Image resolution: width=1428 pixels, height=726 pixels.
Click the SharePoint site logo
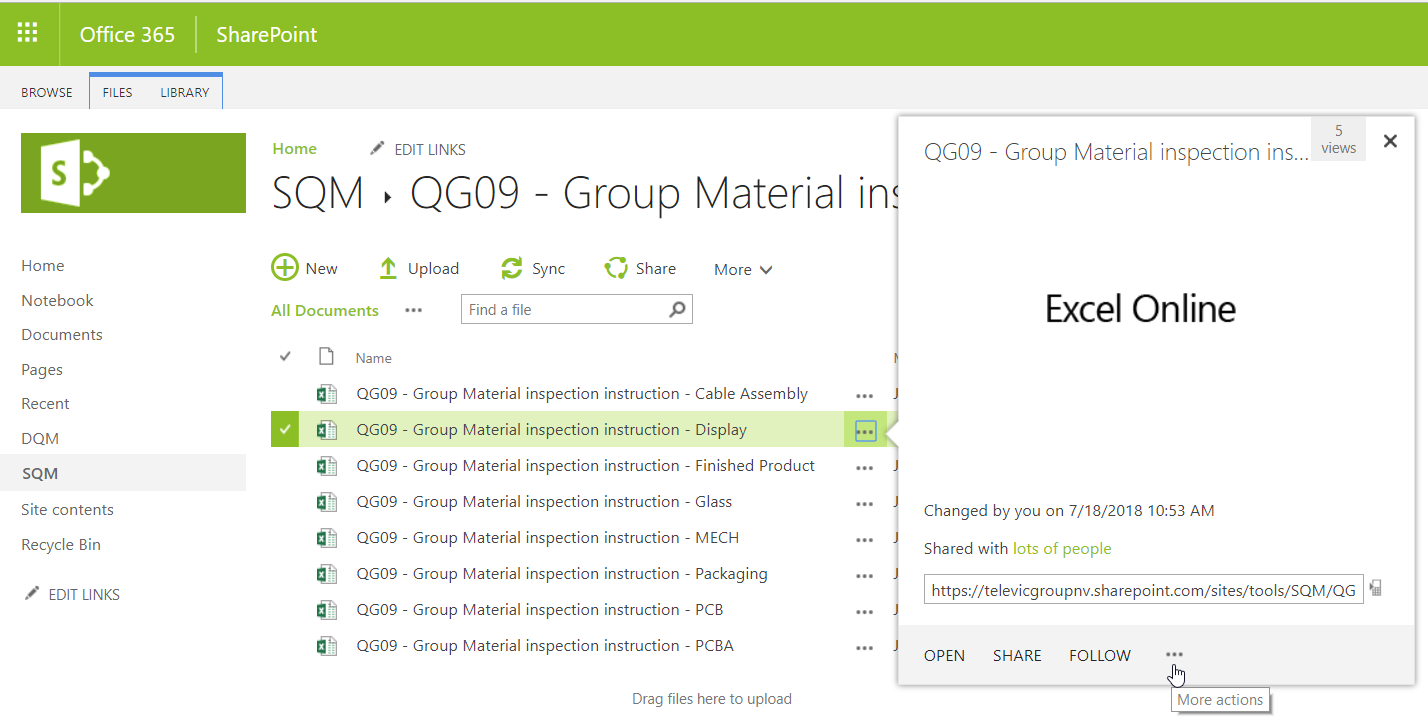133,173
